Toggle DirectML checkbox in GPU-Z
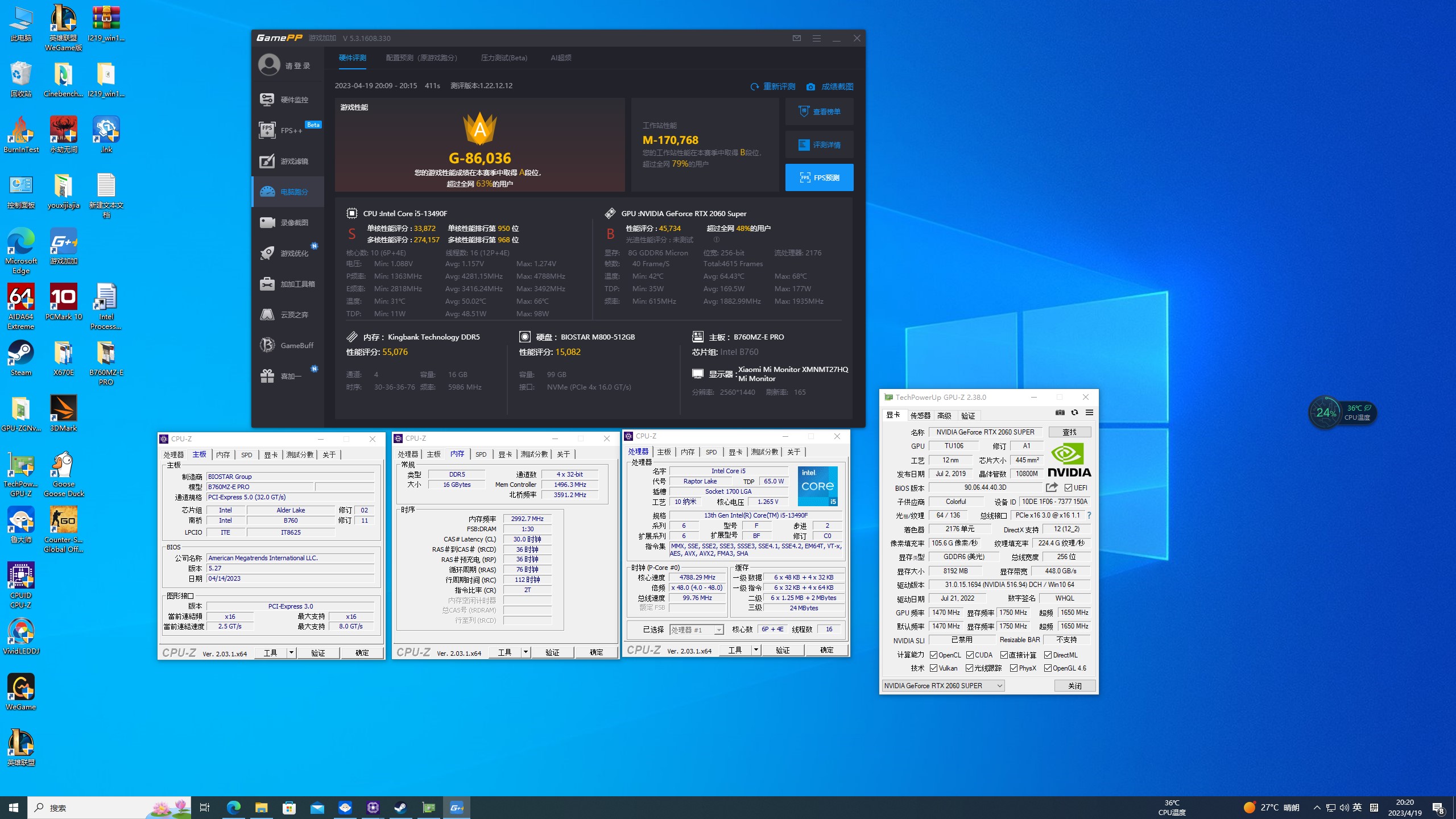 pos(1048,655)
